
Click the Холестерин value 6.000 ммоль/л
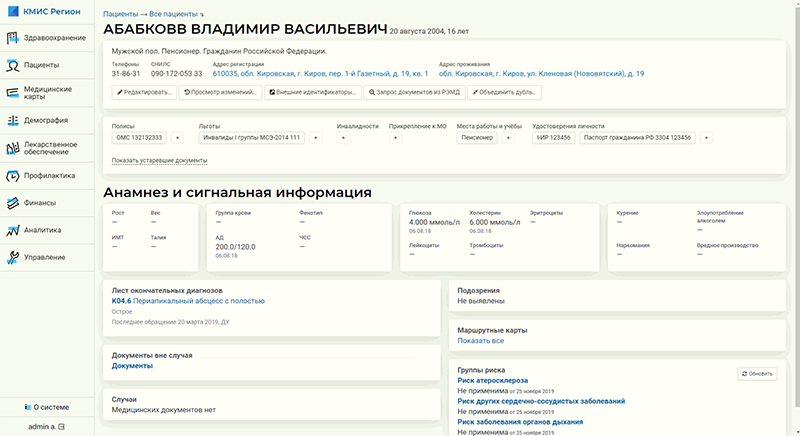point(495,222)
